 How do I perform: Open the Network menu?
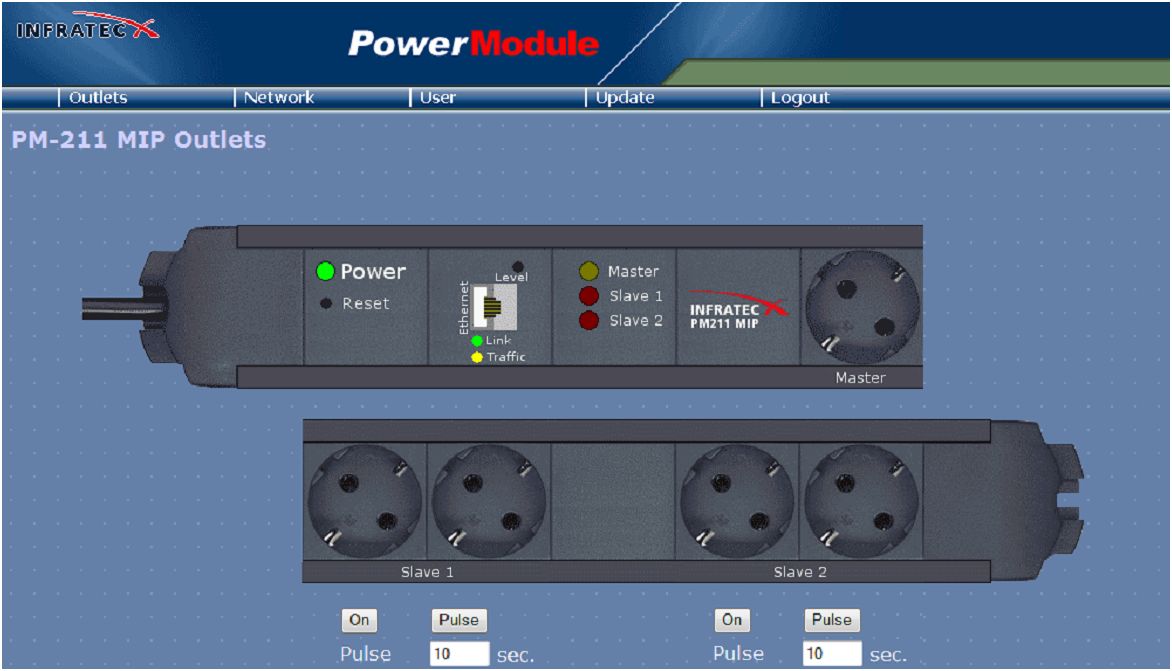pos(279,97)
